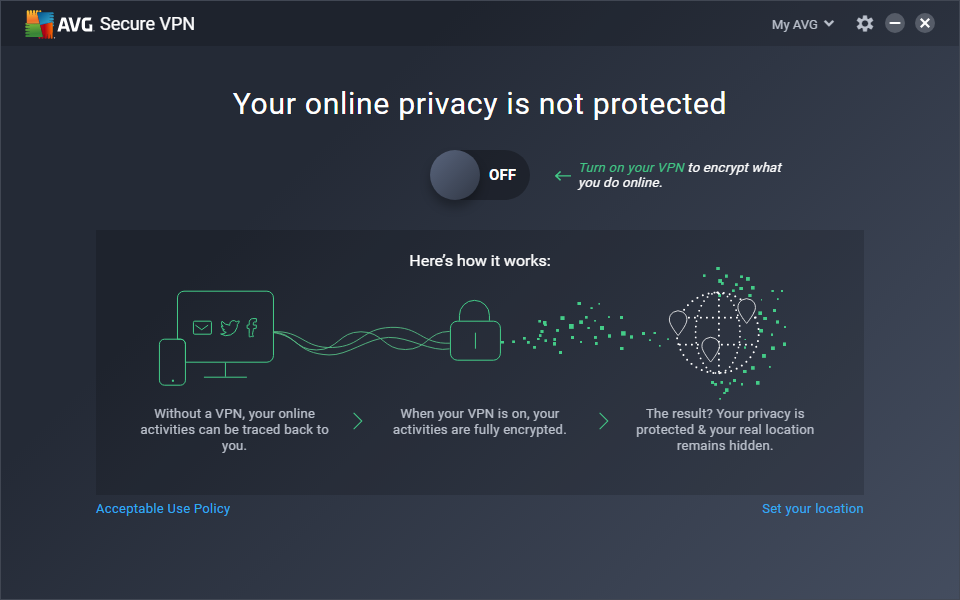Click the arrow after the second step text
The height and width of the screenshot is (600, 960).
point(603,421)
